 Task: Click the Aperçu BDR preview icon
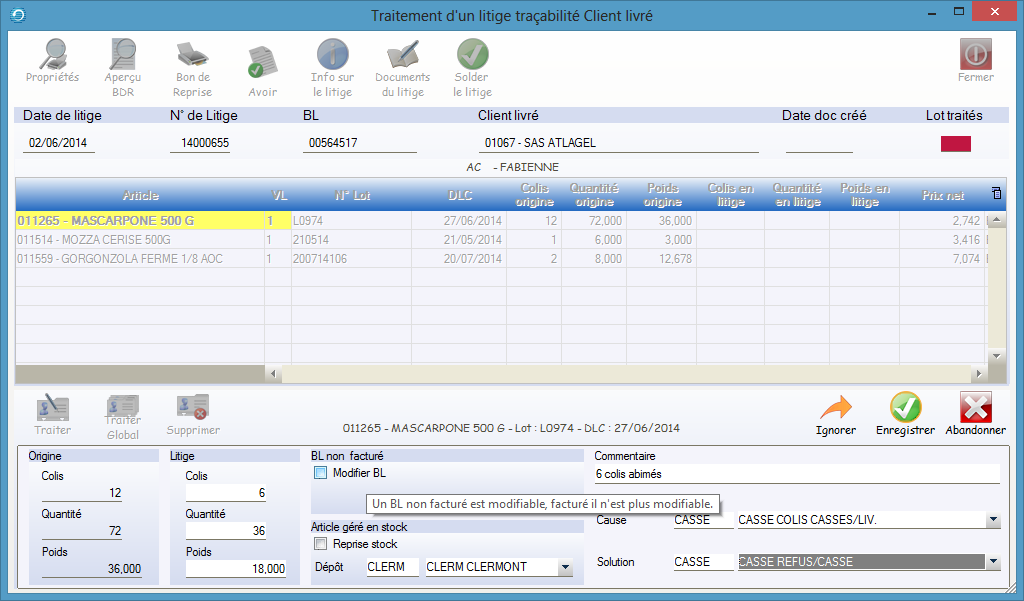123,55
